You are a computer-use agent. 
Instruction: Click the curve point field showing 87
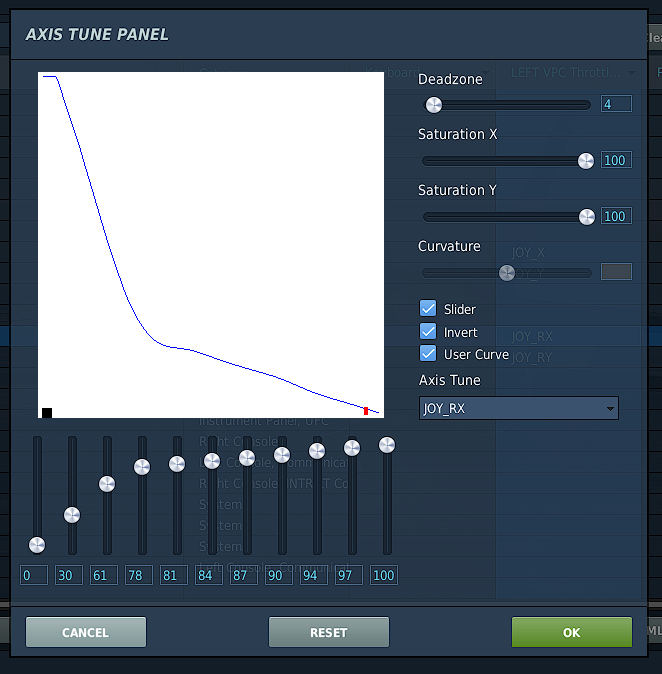point(244,575)
